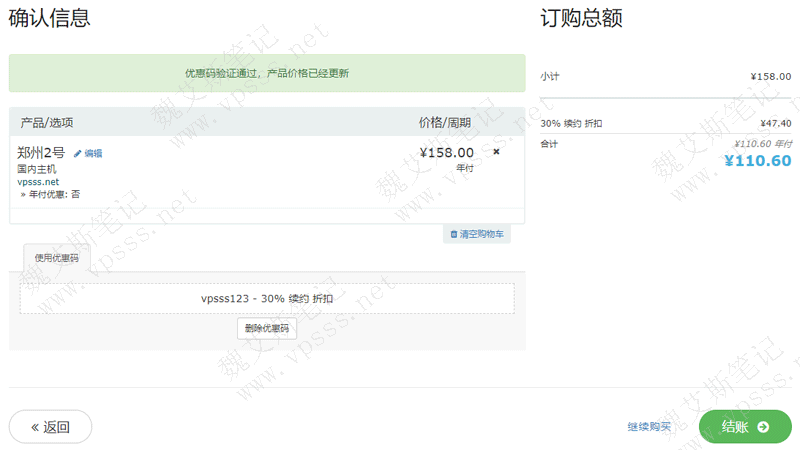Viewport: 800px width, 450px height.
Task: Remove the 郑州2号 item with the × icon
Action: tap(496, 152)
